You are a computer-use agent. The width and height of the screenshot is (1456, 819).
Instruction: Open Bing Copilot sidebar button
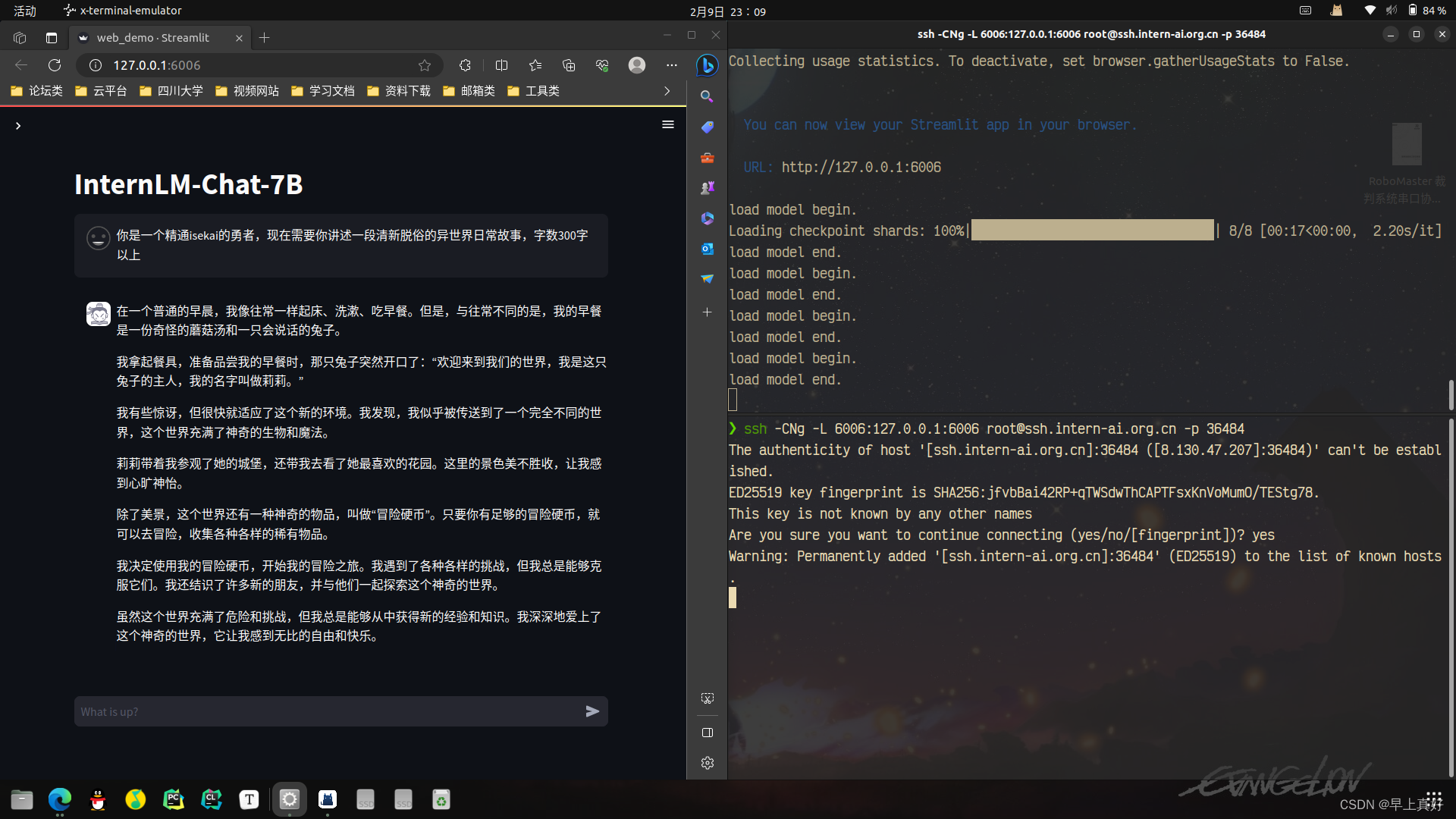tap(707, 65)
